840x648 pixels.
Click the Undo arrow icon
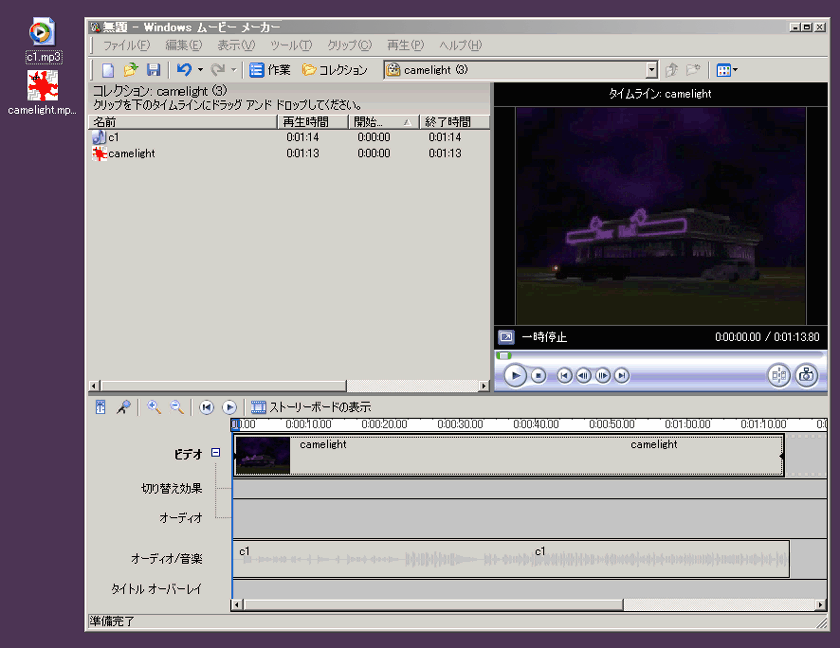click(x=183, y=70)
